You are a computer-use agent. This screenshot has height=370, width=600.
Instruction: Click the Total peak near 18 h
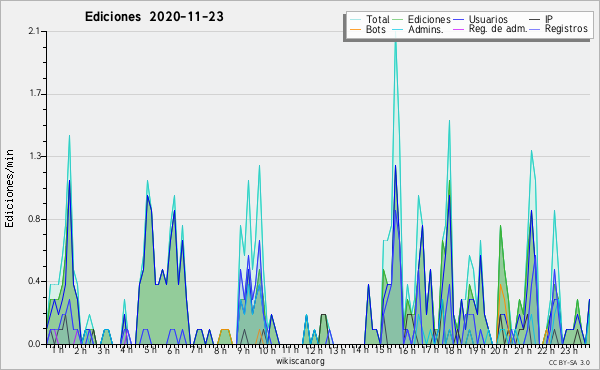point(449,122)
